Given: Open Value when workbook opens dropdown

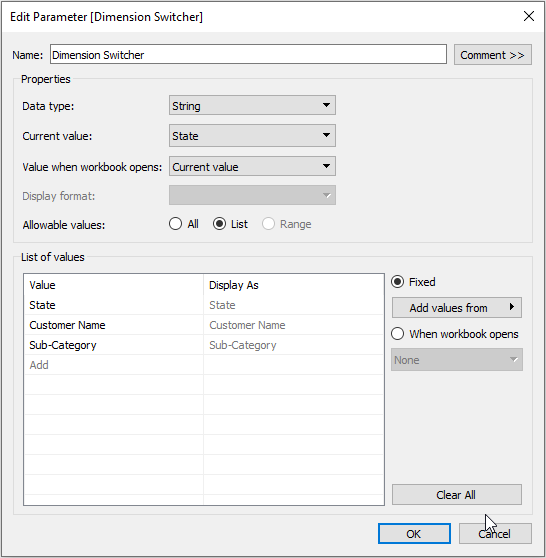Looking at the screenshot, I should [252, 167].
